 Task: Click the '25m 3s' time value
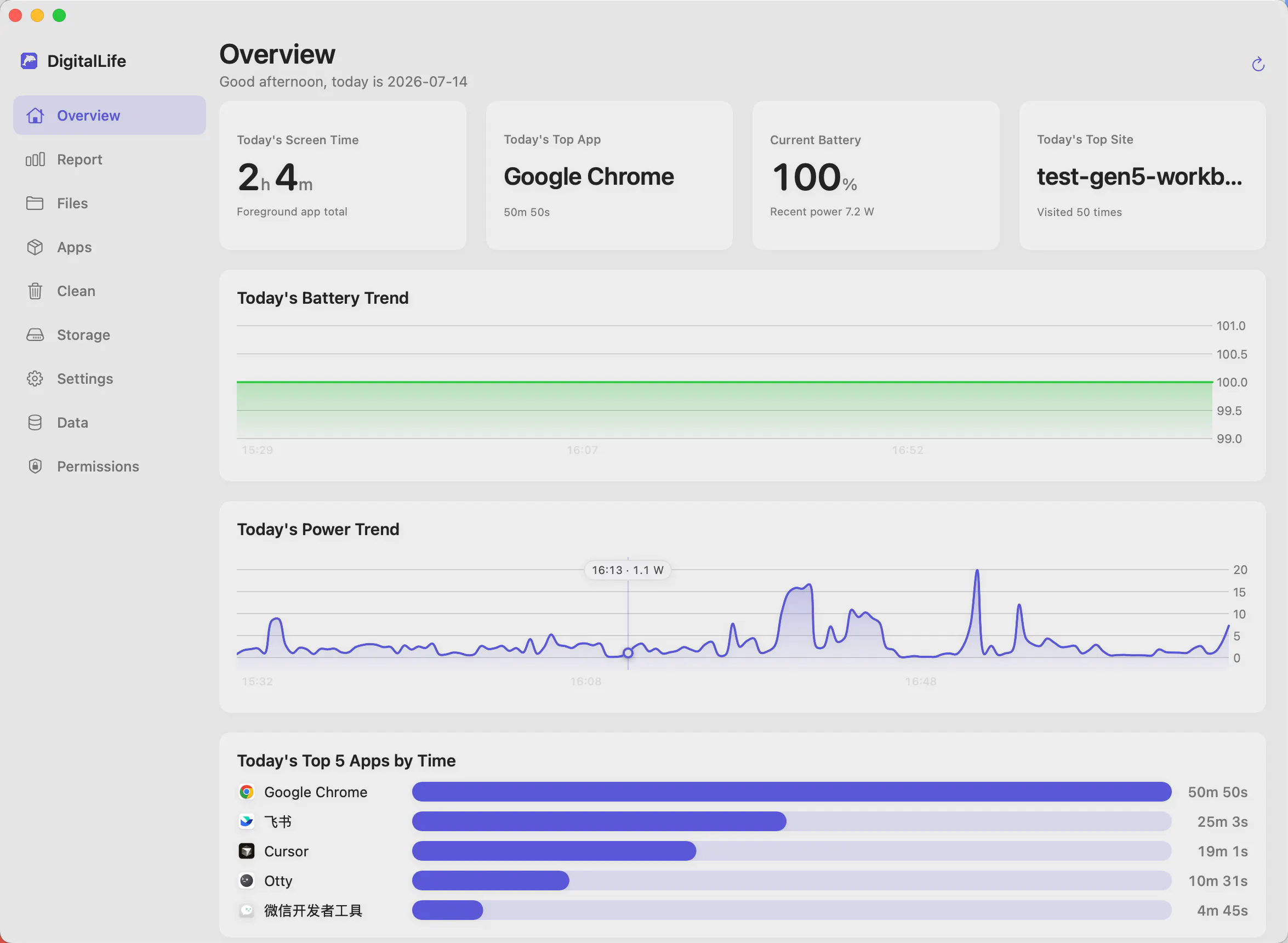1222,821
